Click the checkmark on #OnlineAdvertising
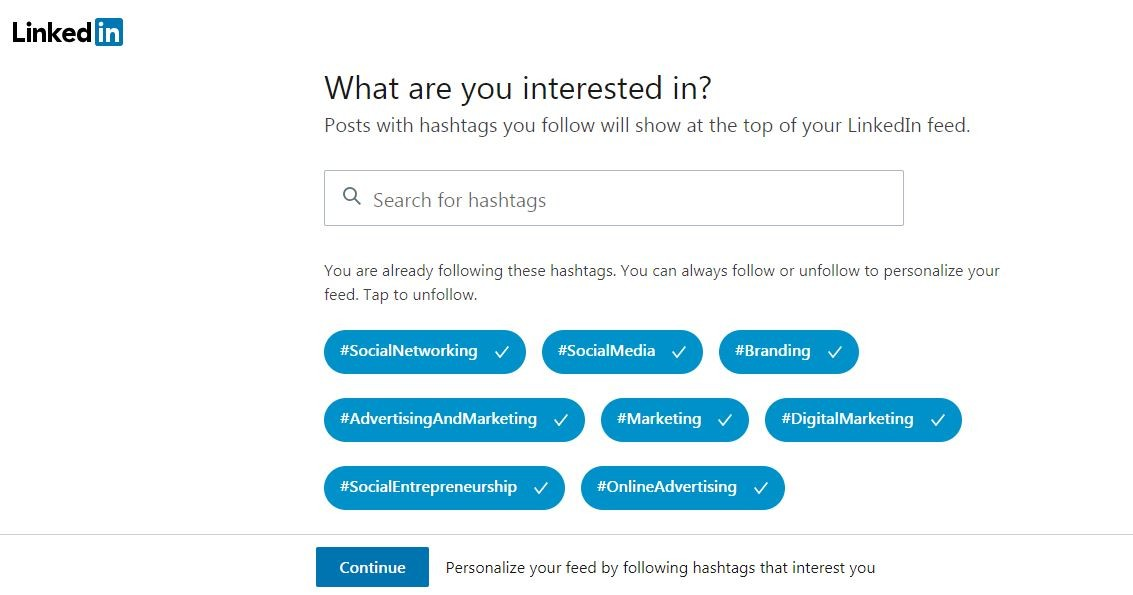 click(760, 488)
